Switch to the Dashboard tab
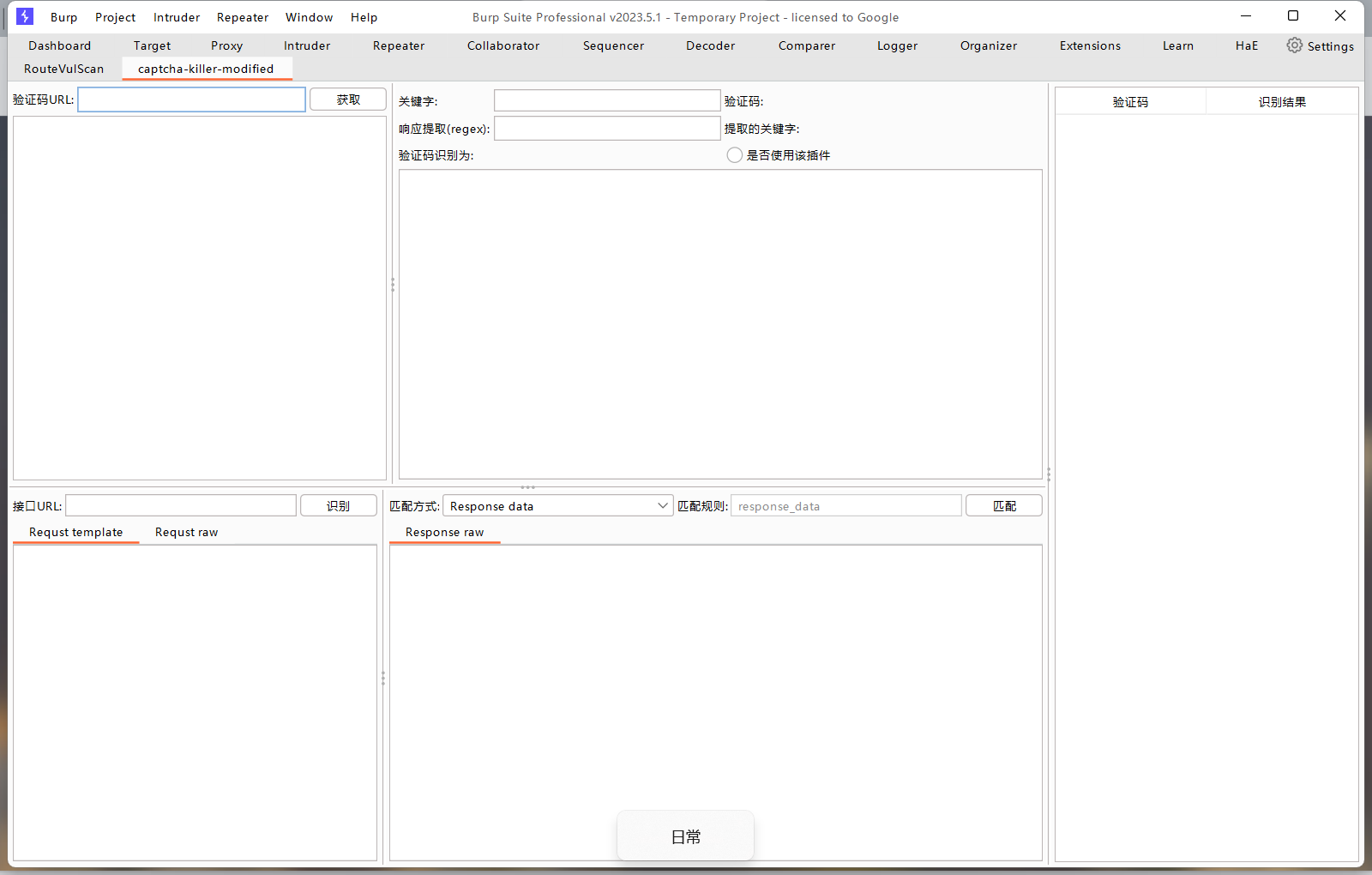This screenshot has width=1372, height=875. click(59, 45)
